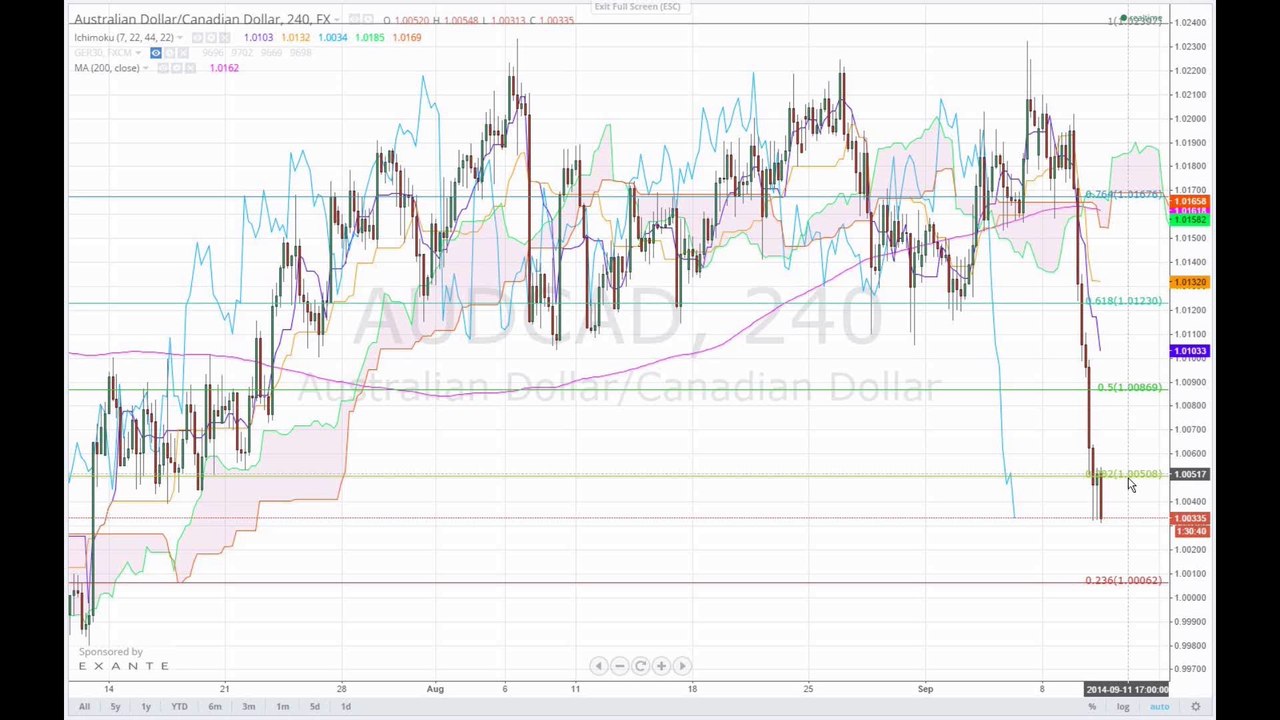The height and width of the screenshot is (720, 1280).
Task: Click the scroll chart left arrow
Action: tap(598, 666)
